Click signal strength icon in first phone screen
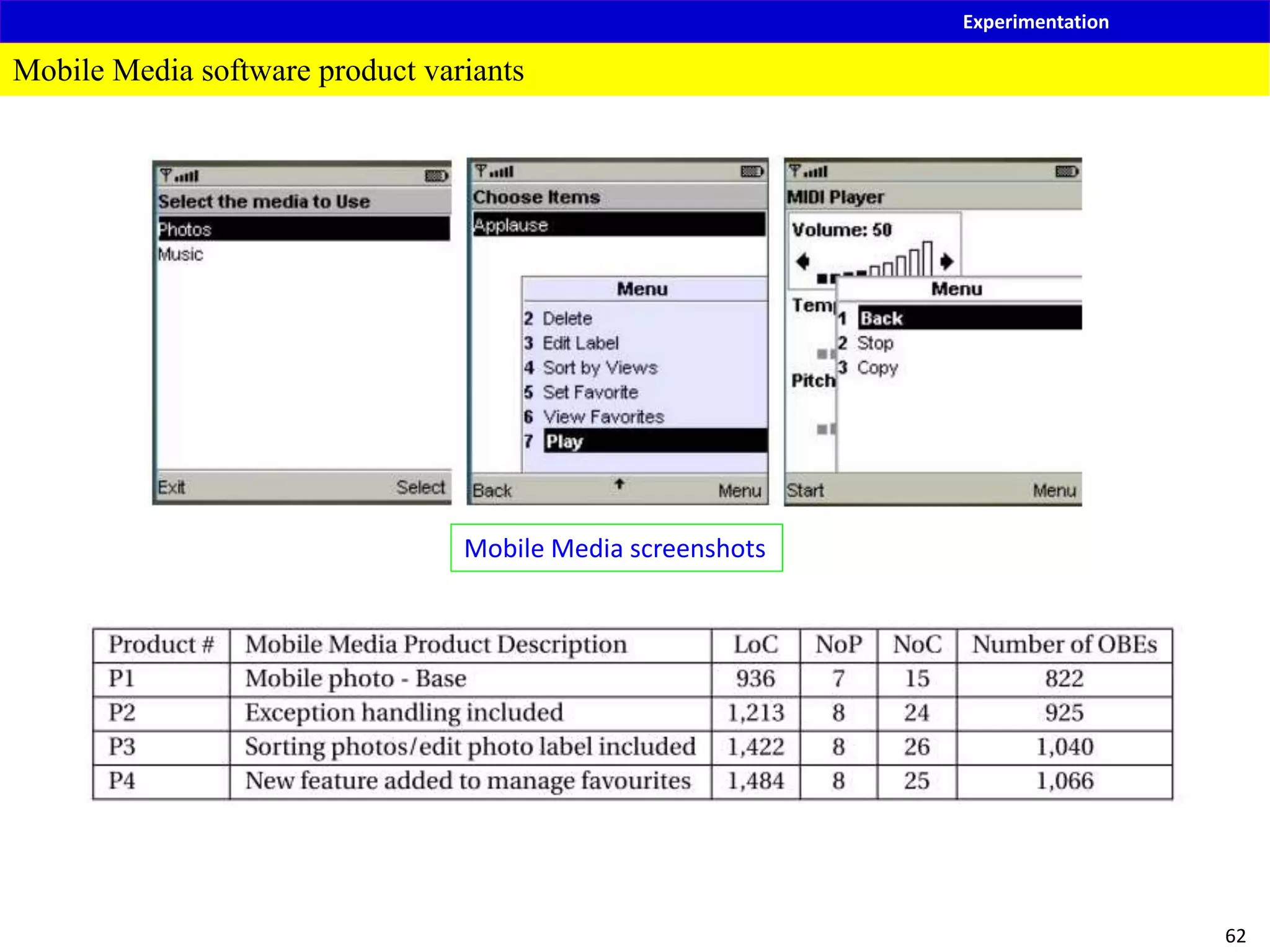 [179, 176]
